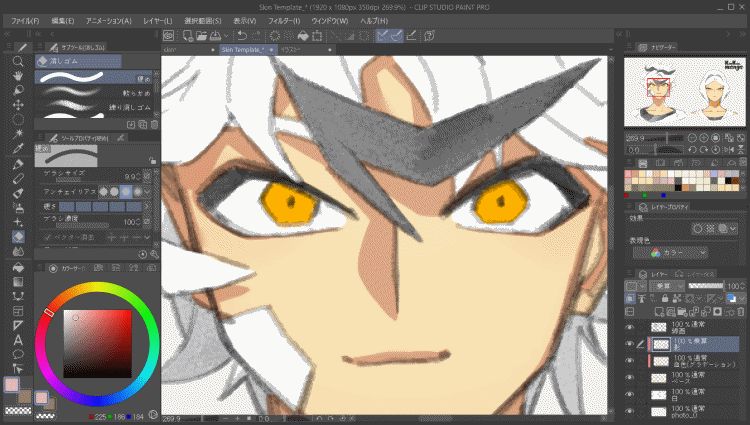Open the Sub Tool panel menu icon

(40, 47)
